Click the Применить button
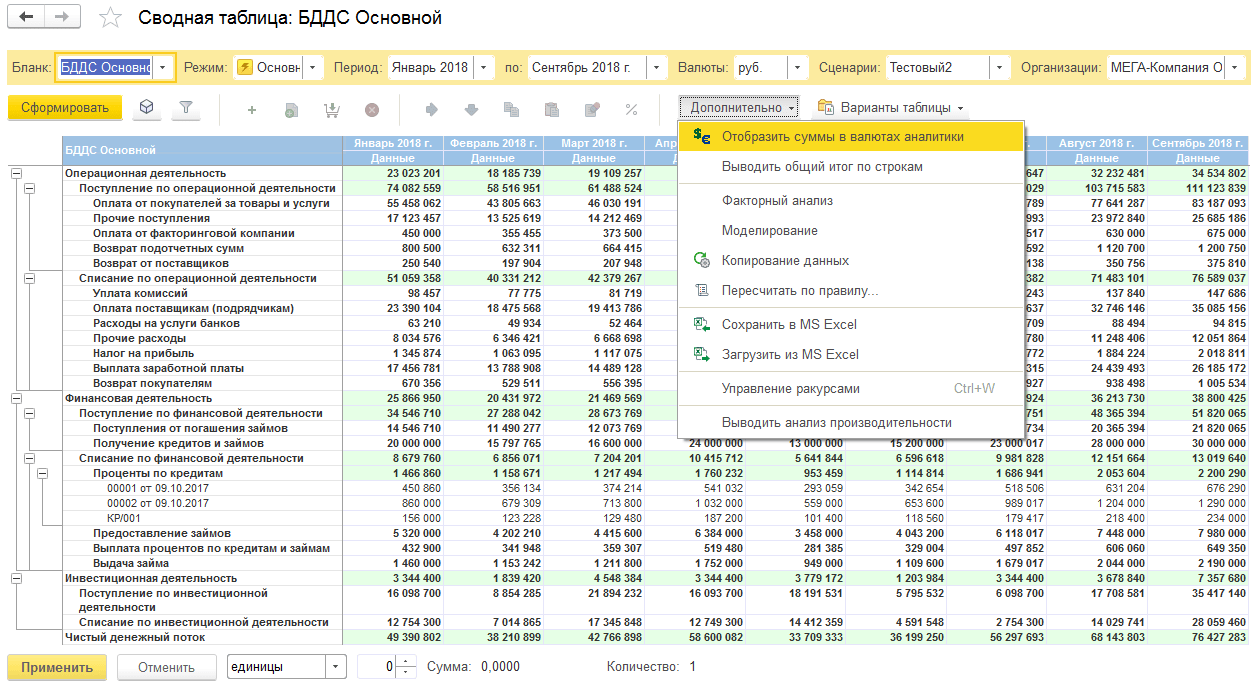The image size is (1258, 690). pos(57,667)
